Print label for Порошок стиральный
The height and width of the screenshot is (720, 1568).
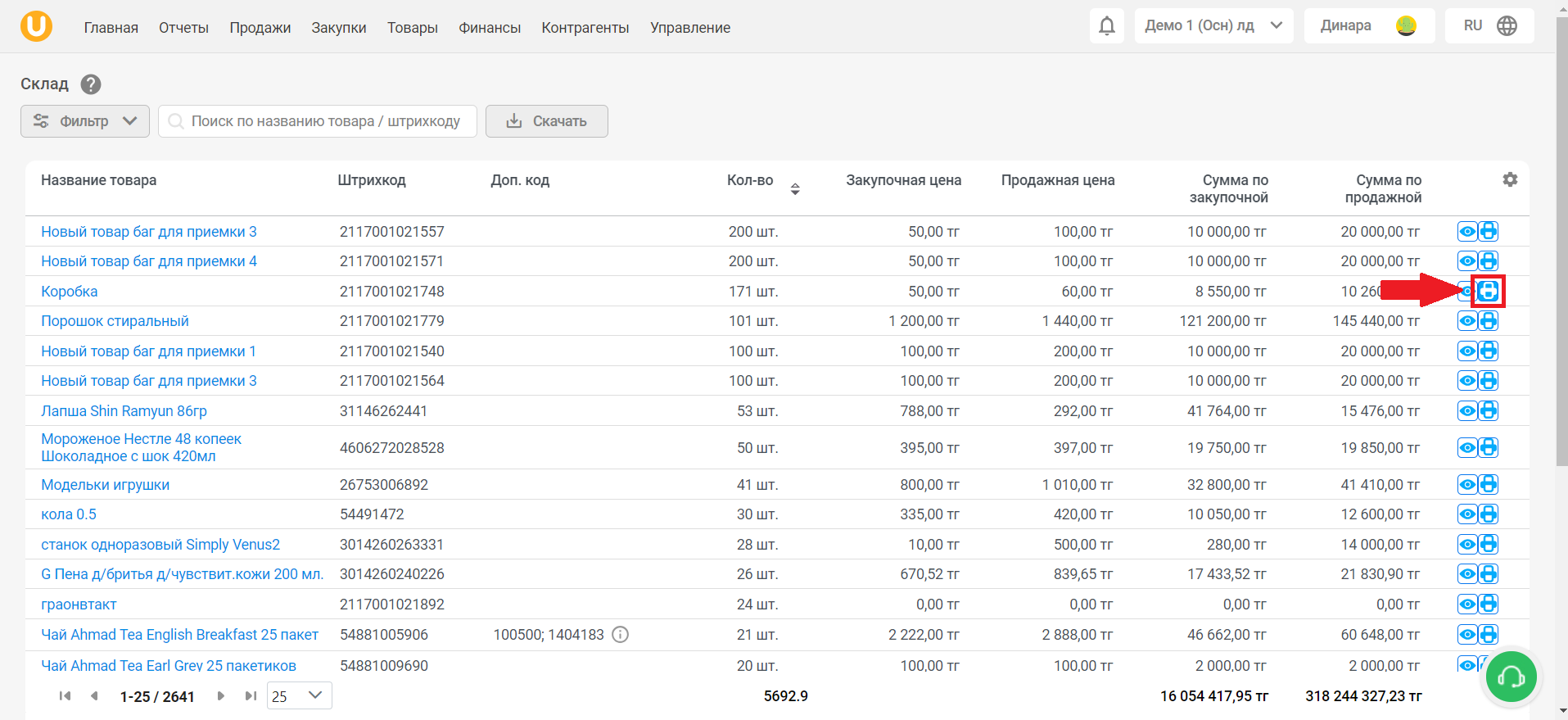1488,321
